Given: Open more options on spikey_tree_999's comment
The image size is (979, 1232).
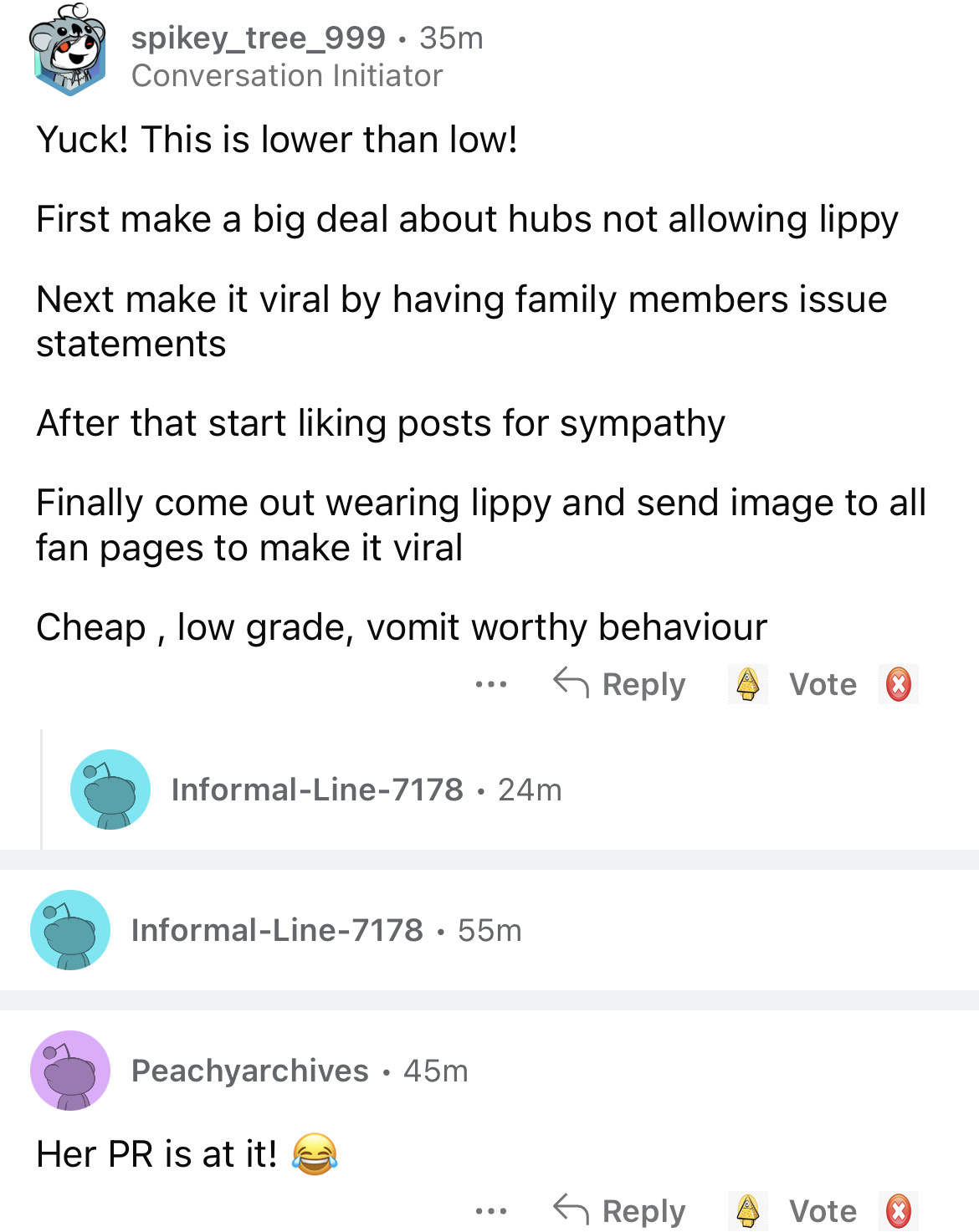Looking at the screenshot, I should click(490, 684).
